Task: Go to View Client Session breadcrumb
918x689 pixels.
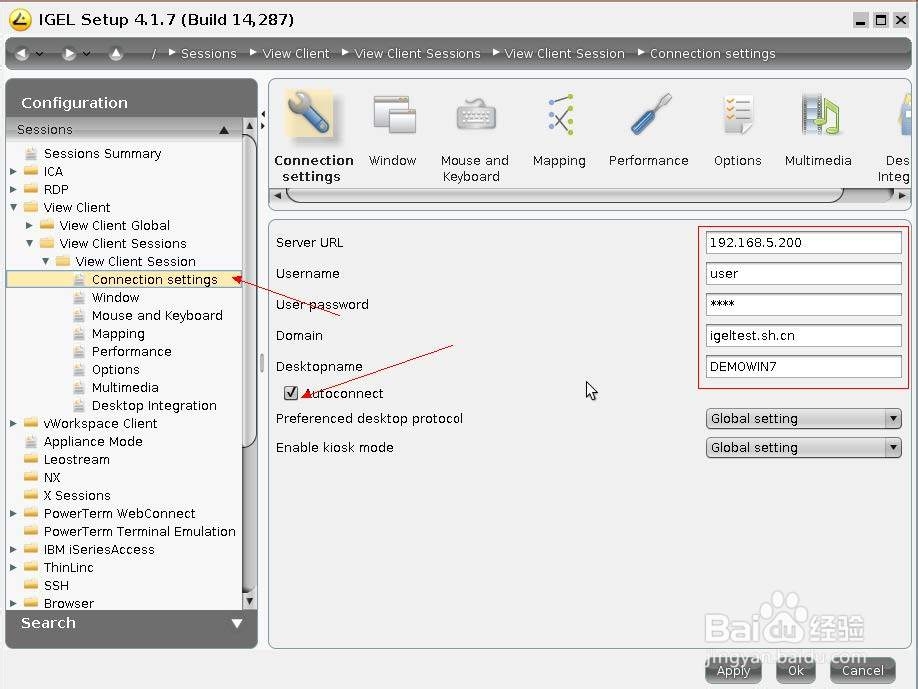Action: click(564, 54)
